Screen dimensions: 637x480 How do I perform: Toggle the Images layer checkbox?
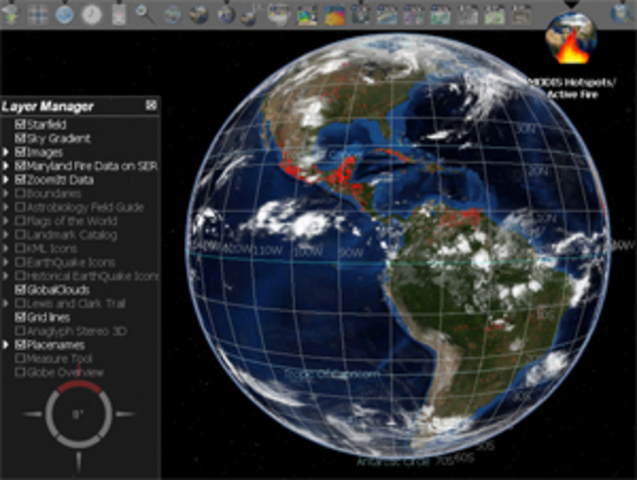click(x=20, y=152)
